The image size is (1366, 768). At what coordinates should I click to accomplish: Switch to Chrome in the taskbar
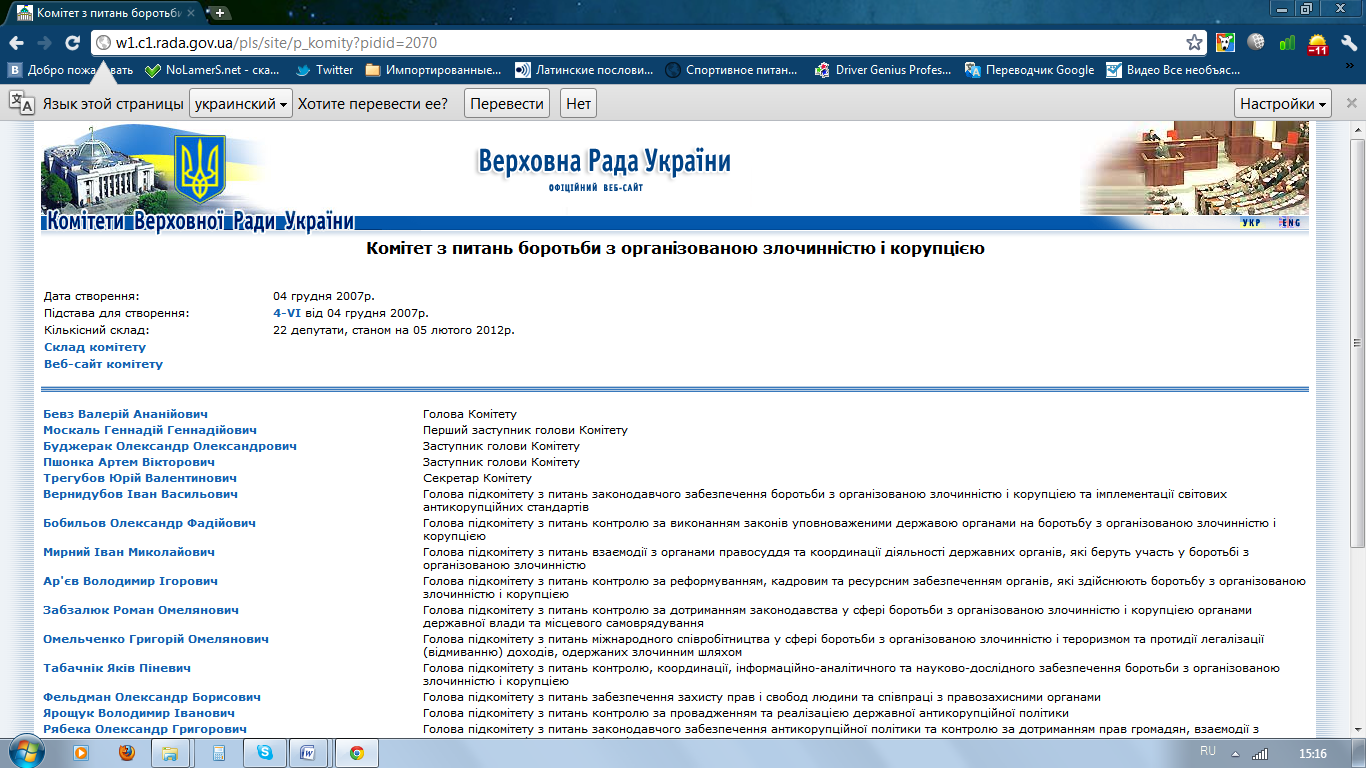pyautogui.click(x=357, y=753)
